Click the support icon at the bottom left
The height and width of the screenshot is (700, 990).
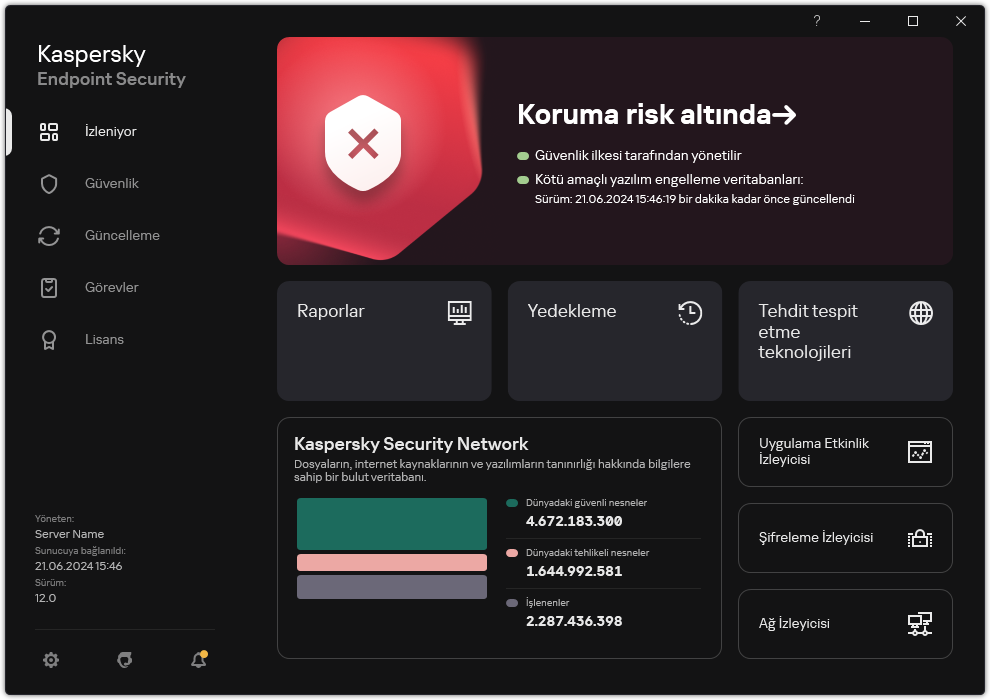pos(124,660)
